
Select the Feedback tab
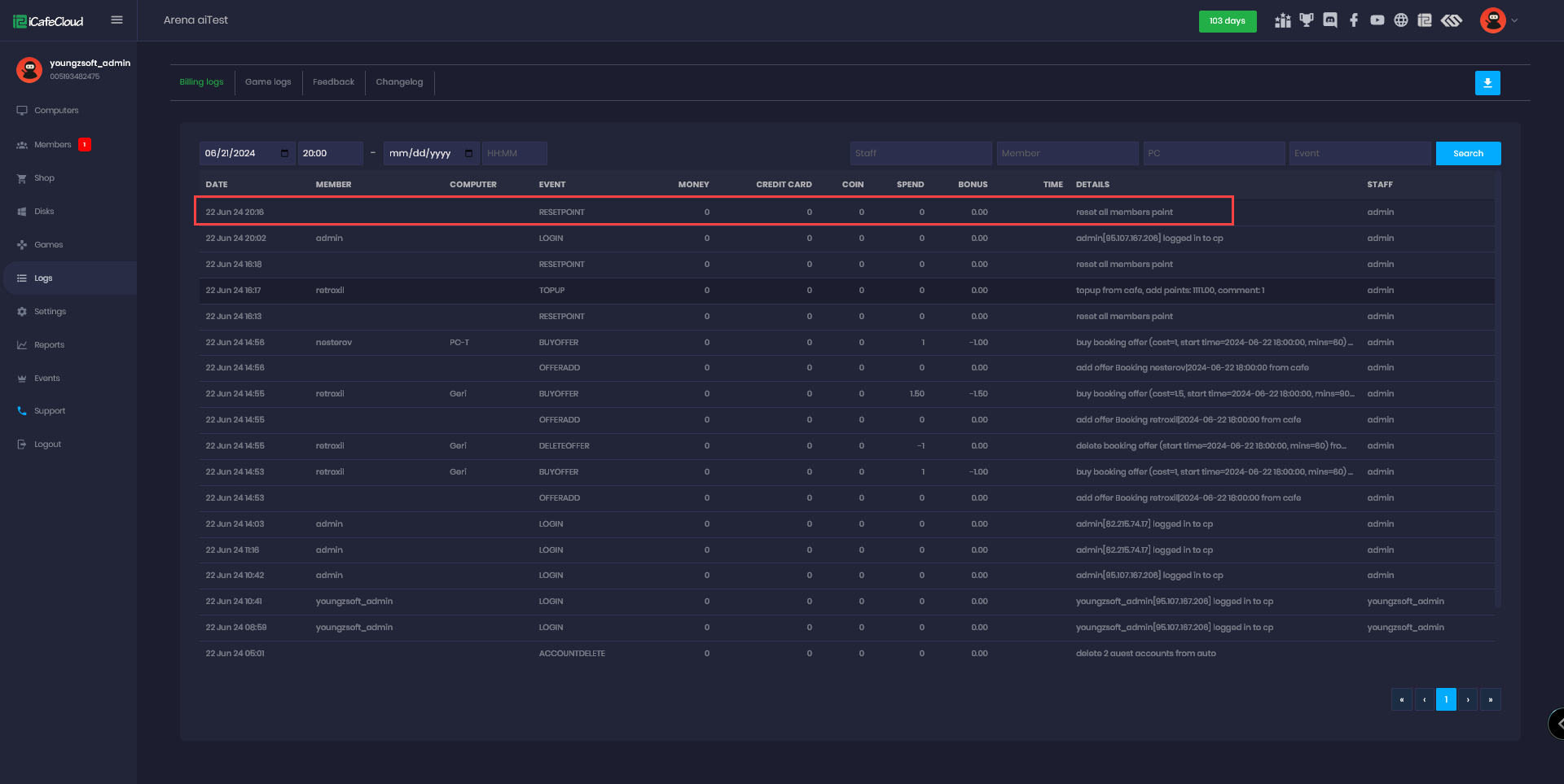[x=333, y=82]
